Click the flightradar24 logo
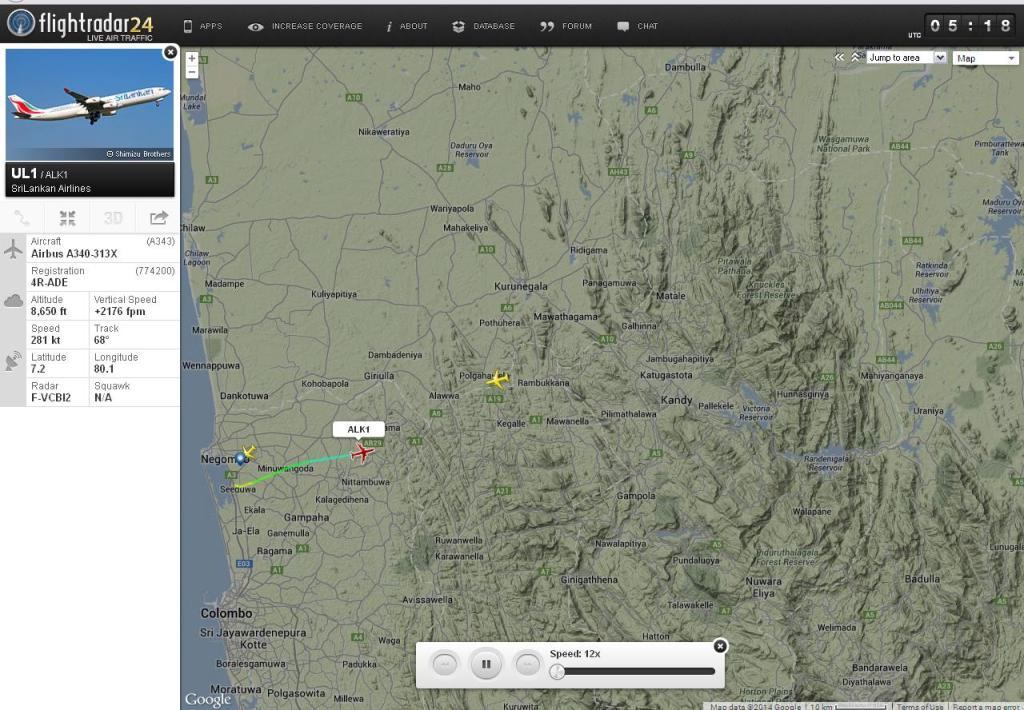Screen dimensions: 1024x710 pos(80,24)
